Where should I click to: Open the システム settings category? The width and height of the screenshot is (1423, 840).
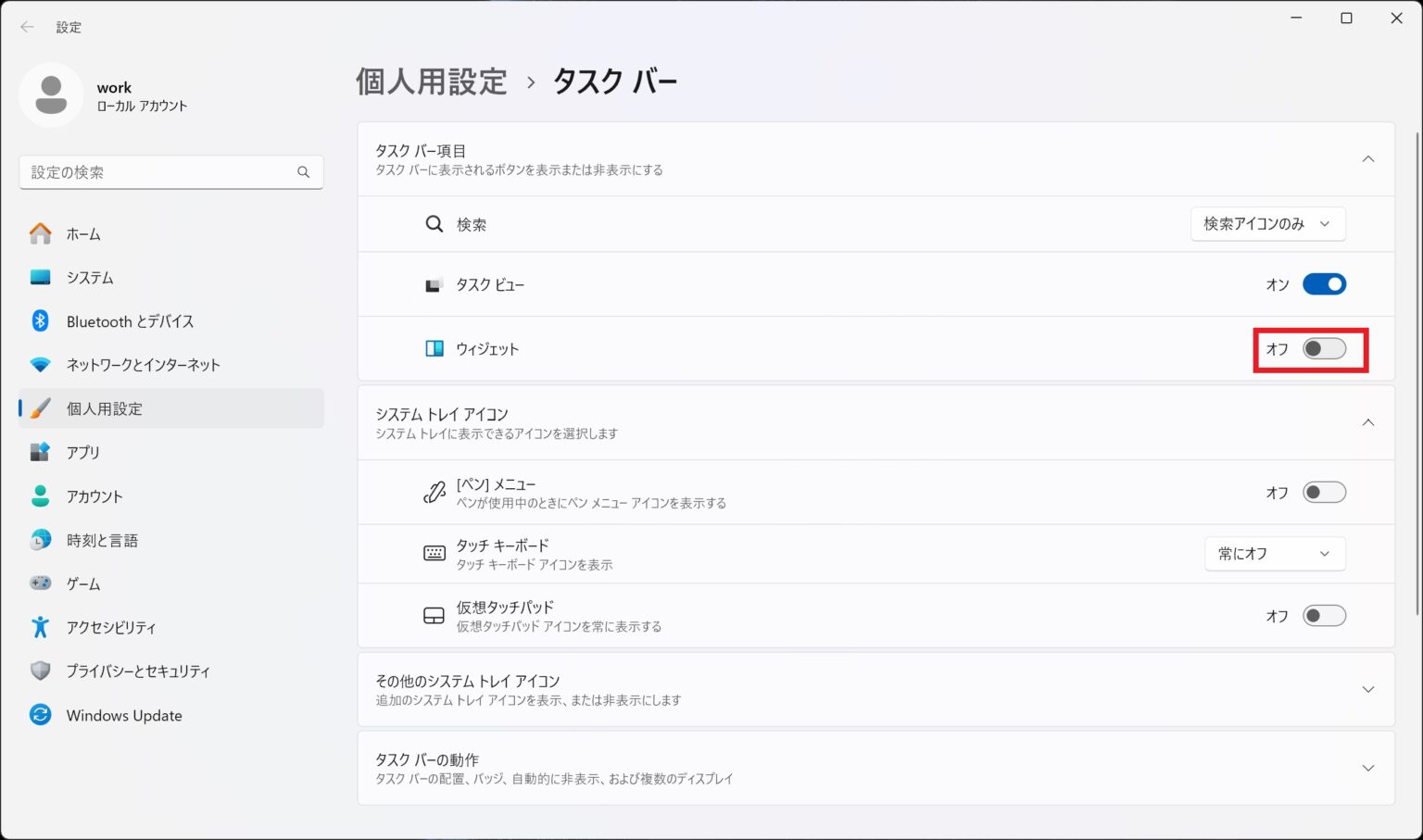[90, 278]
